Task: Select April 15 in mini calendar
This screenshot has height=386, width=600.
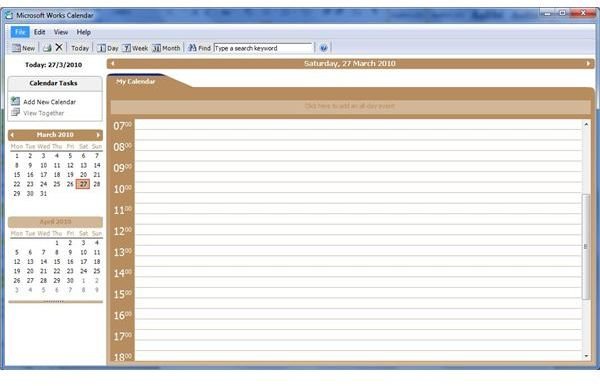Action: click(x=57, y=262)
